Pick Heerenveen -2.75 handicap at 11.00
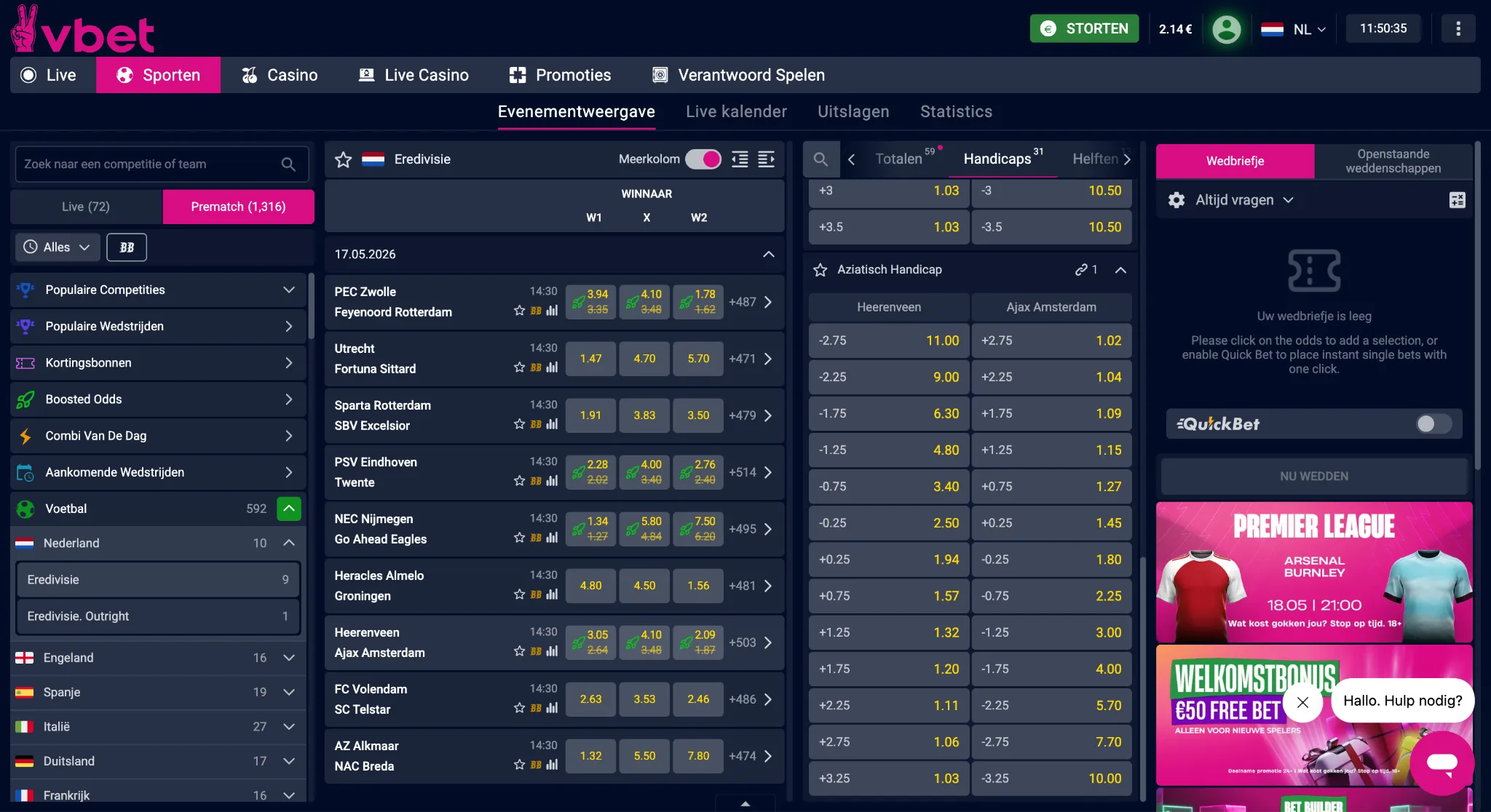The width and height of the screenshot is (1491, 812). (x=888, y=341)
